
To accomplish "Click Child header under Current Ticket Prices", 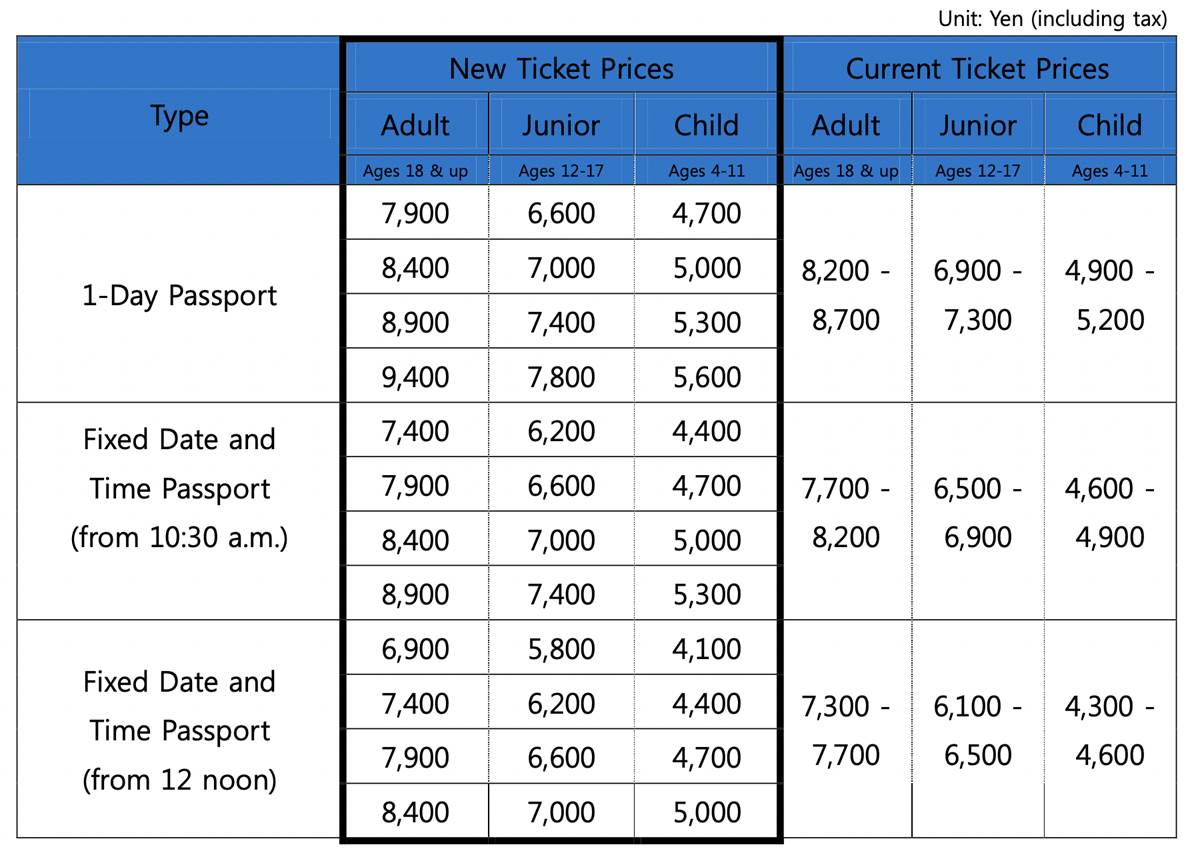I will coord(1109,126).
